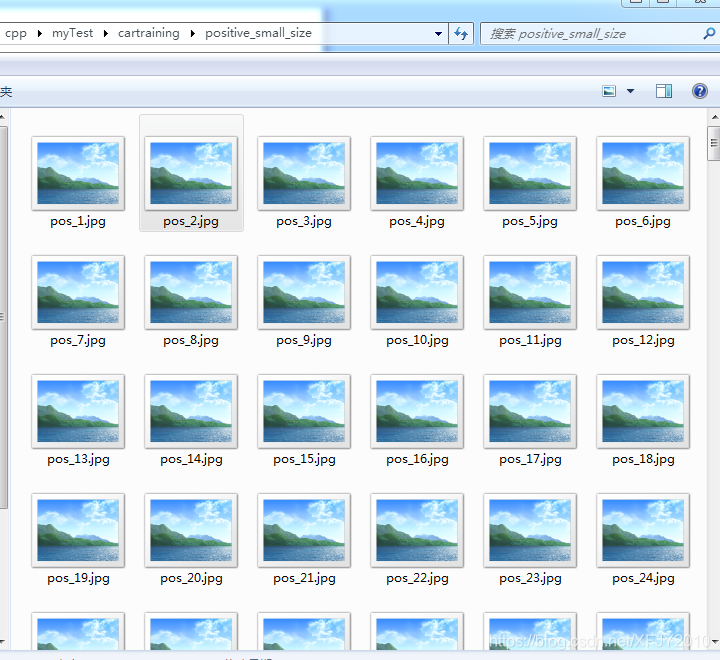Select the pos_12.jpg thumbnail
720x660 pixels.
[643, 292]
